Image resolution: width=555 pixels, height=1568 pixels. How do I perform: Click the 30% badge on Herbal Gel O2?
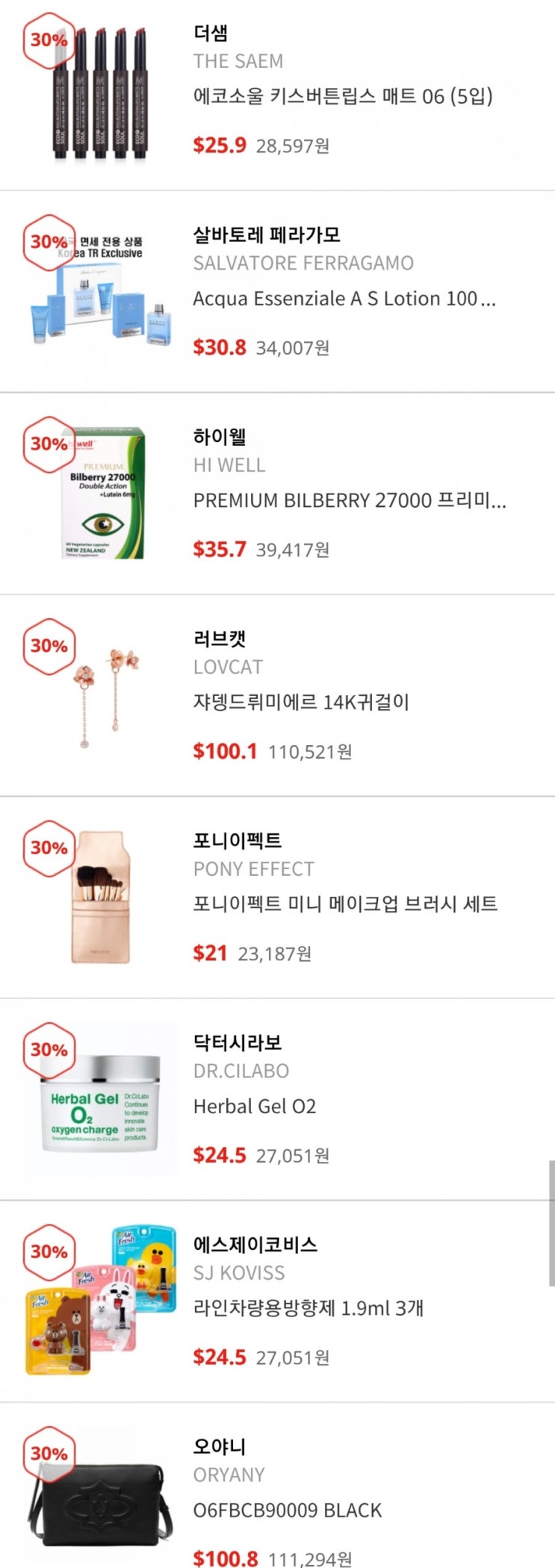(49, 1049)
